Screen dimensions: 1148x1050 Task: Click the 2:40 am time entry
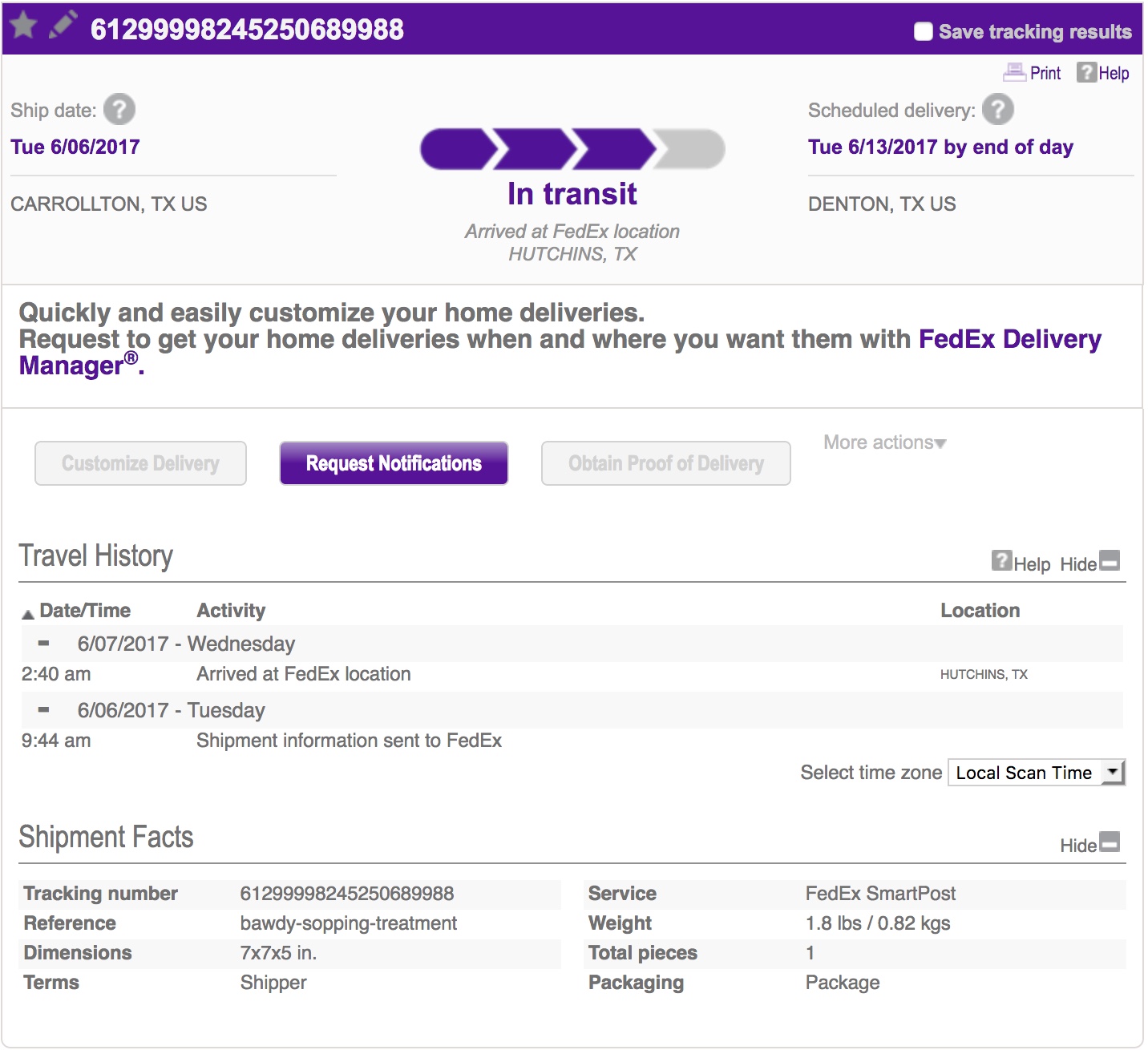[x=56, y=674]
